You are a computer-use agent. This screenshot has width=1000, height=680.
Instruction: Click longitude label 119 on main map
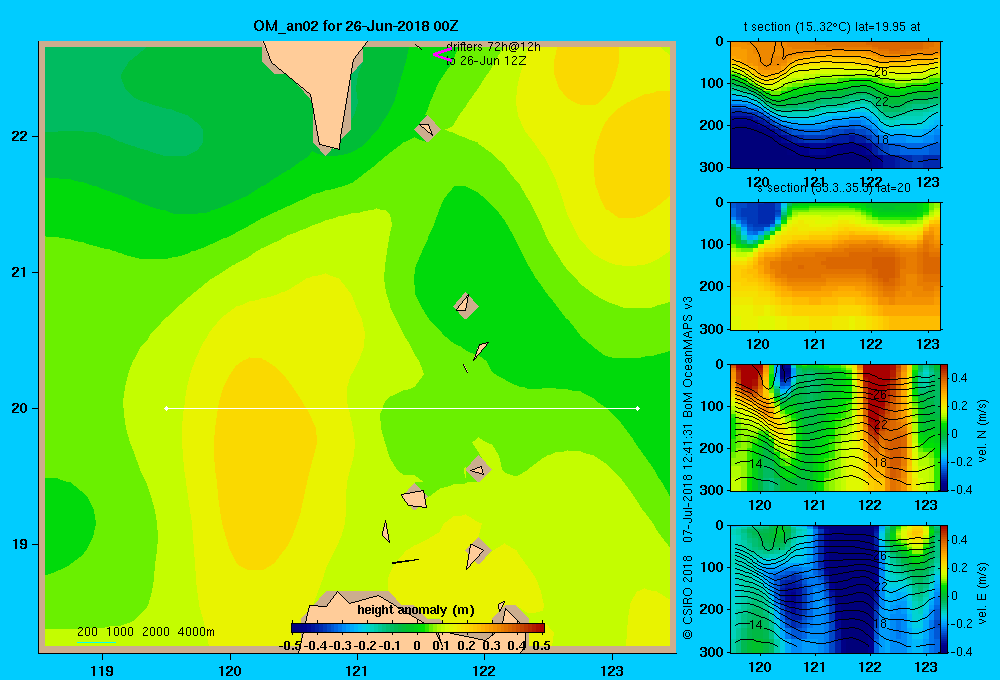tap(102, 670)
